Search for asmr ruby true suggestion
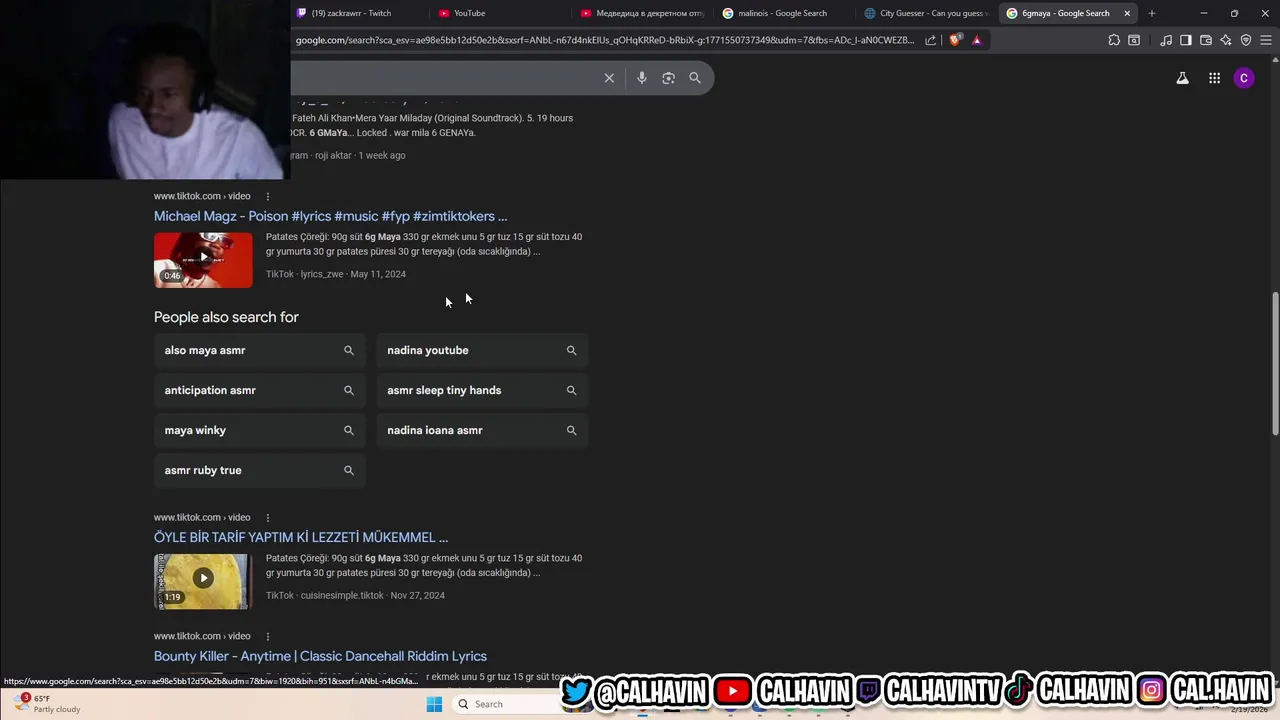Viewport: 1280px width, 720px height. pos(260,470)
